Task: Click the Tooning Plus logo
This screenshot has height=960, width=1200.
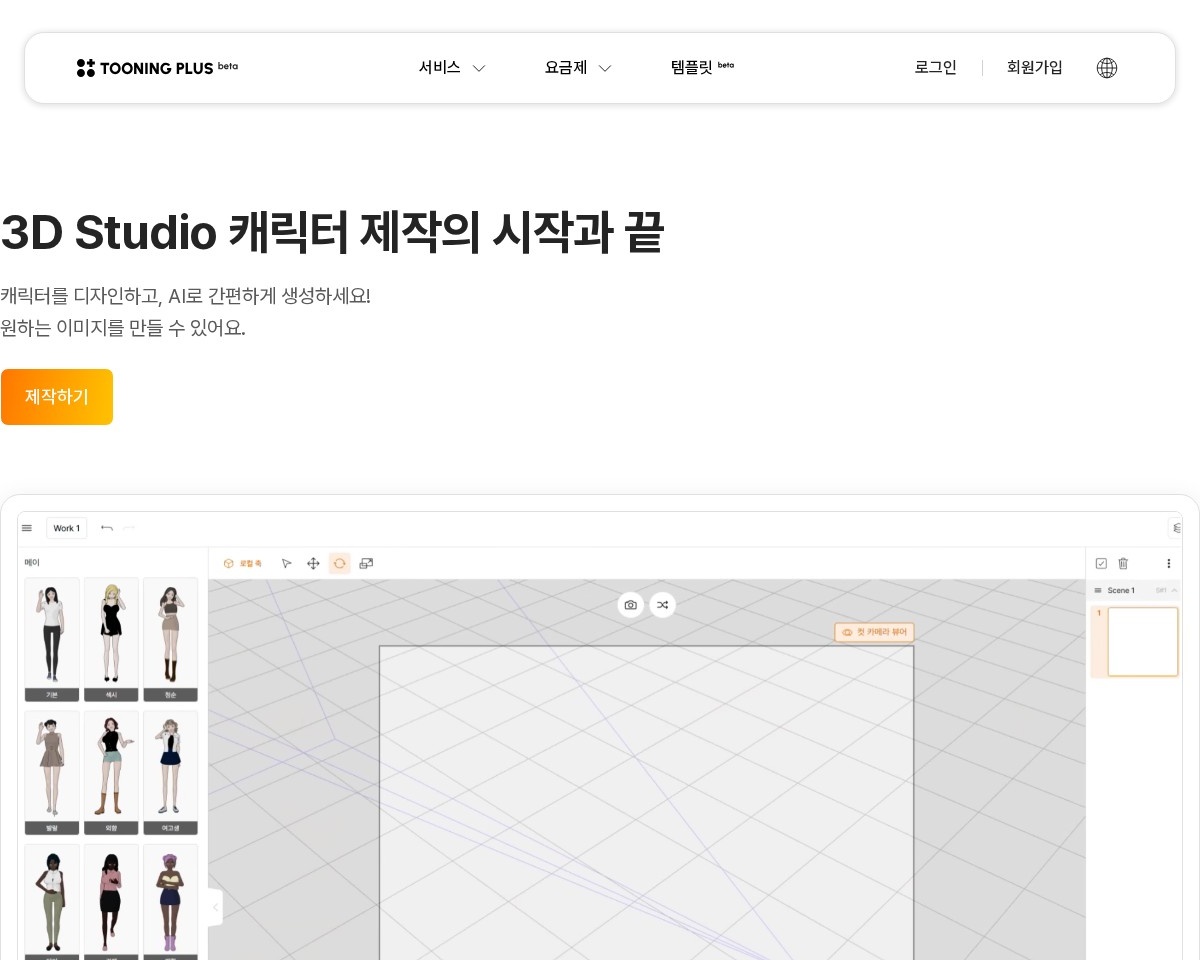Action: pyautogui.click(x=157, y=68)
